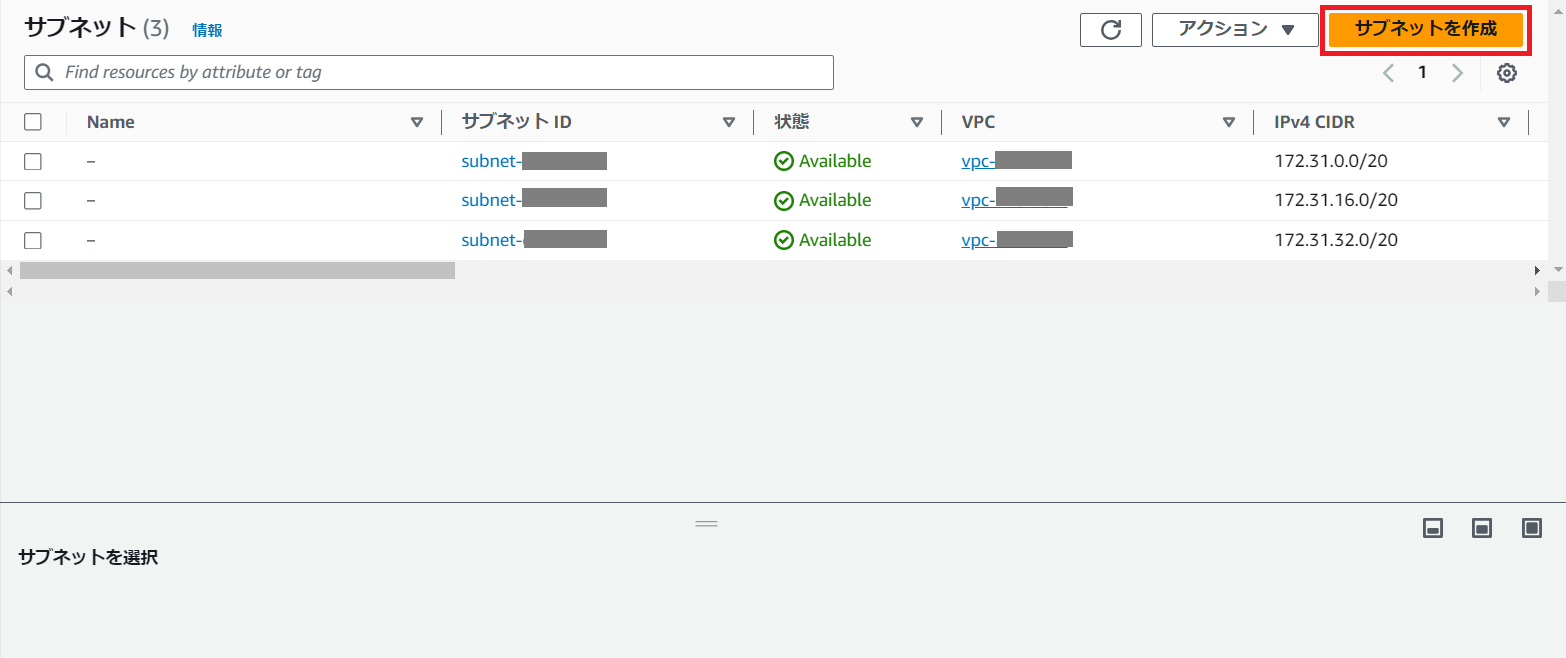1566x658 pixels.
Task: Click the サブネットを作成 button
Action: (x=1425, y=30)
